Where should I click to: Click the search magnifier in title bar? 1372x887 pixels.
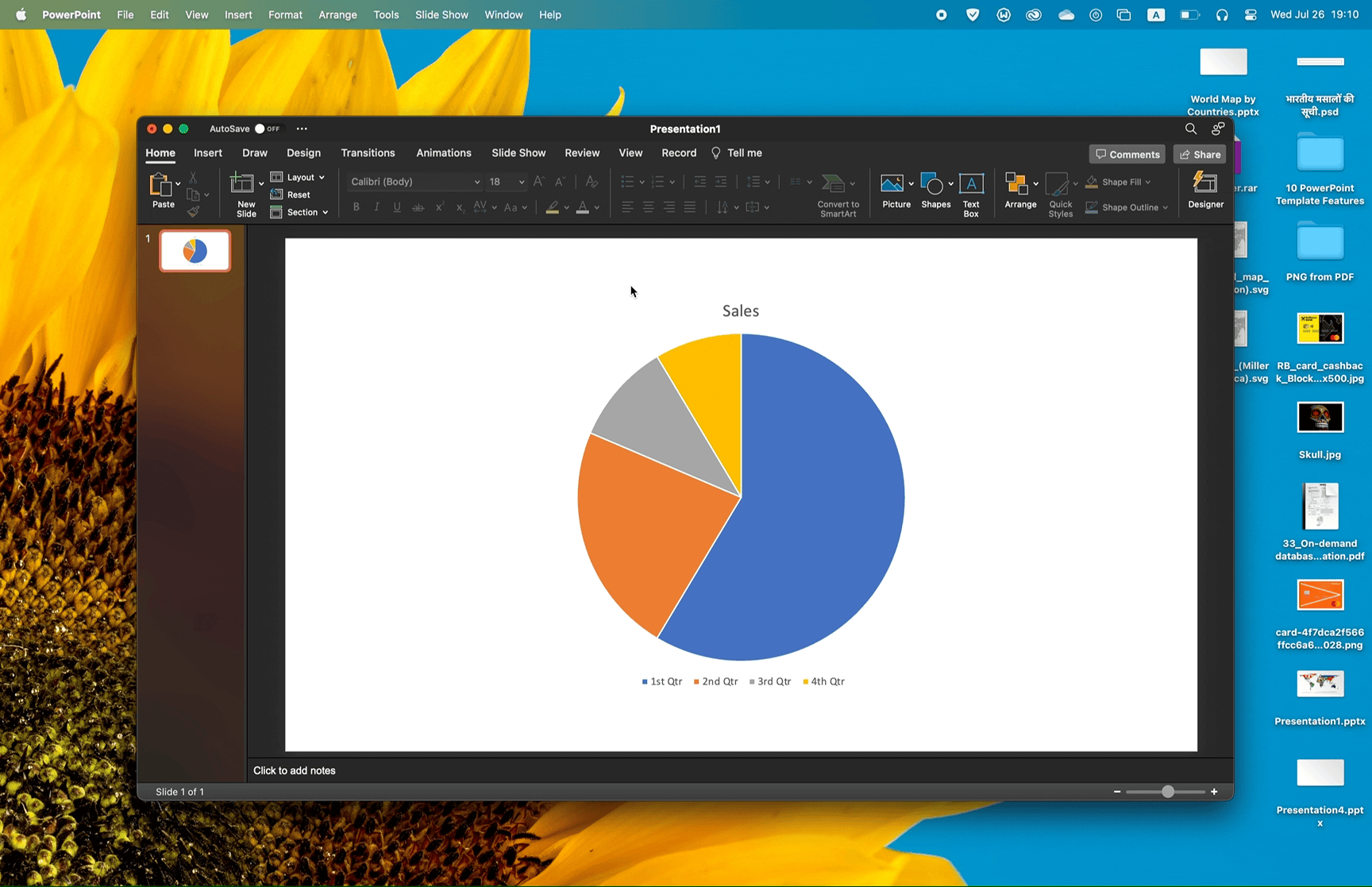pos(1190,129)
